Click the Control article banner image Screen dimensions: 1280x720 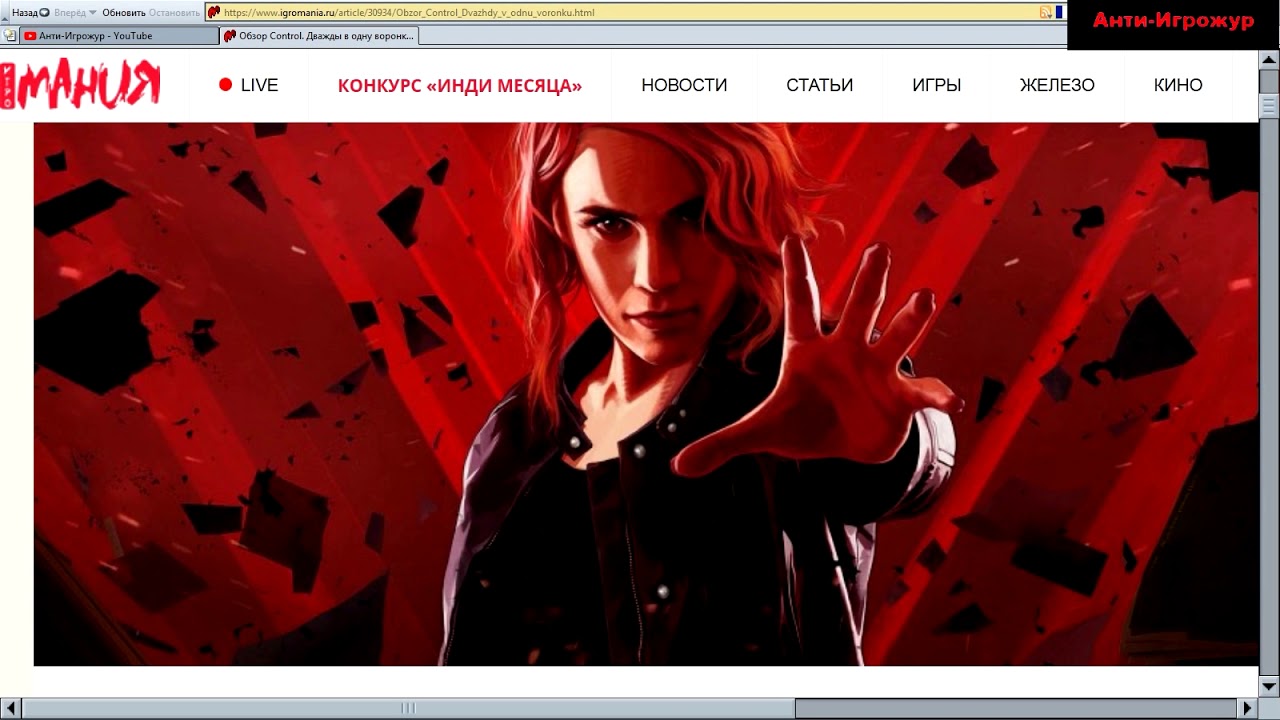point(646,394)
